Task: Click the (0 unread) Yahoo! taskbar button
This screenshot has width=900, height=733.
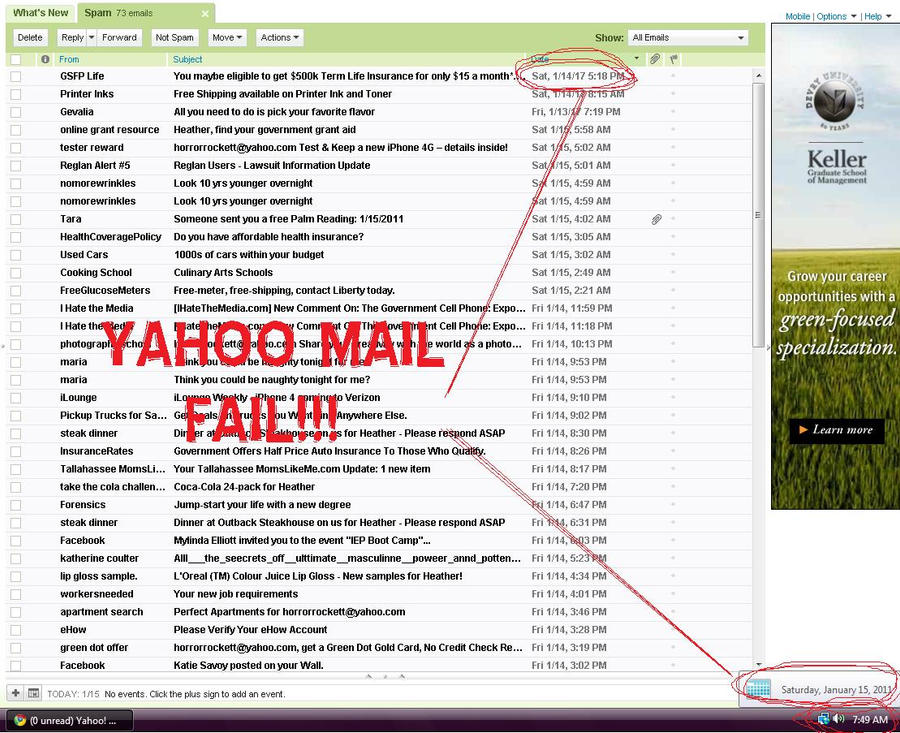Action: 69,720
